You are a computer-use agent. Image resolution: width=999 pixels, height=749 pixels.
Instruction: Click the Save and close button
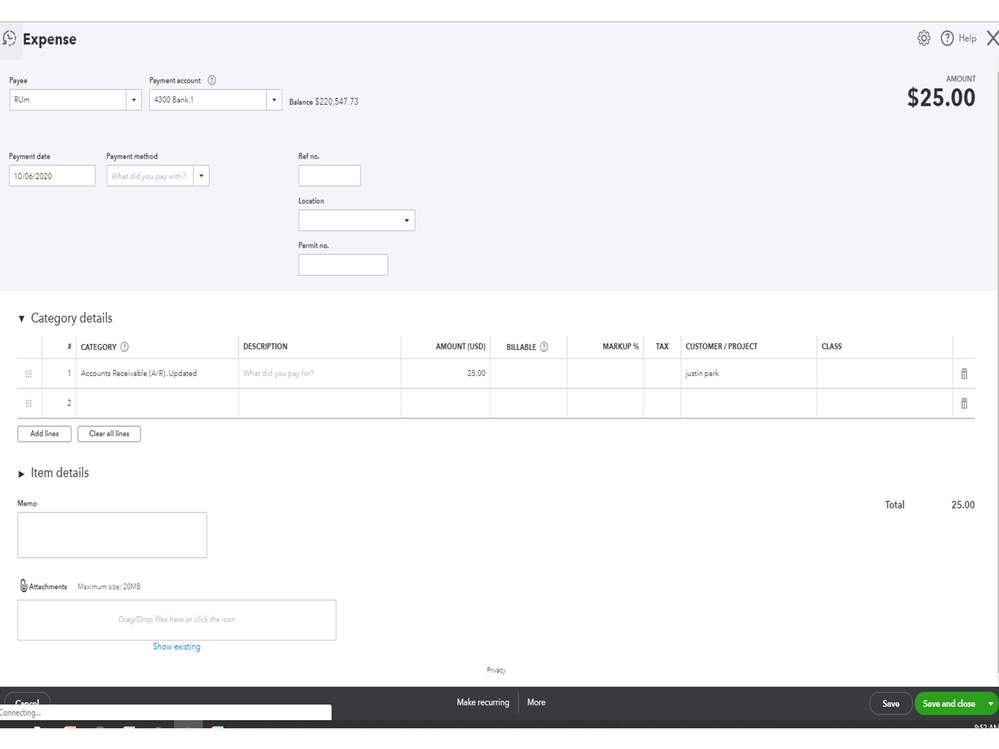click(x=949, y=704)
